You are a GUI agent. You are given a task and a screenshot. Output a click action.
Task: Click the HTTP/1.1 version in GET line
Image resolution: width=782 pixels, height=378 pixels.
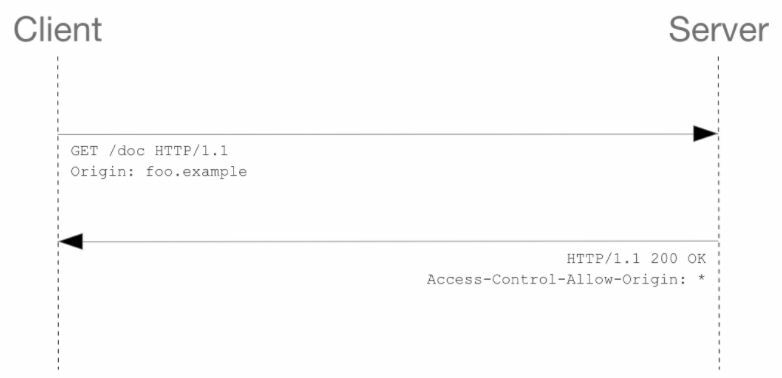192,150
